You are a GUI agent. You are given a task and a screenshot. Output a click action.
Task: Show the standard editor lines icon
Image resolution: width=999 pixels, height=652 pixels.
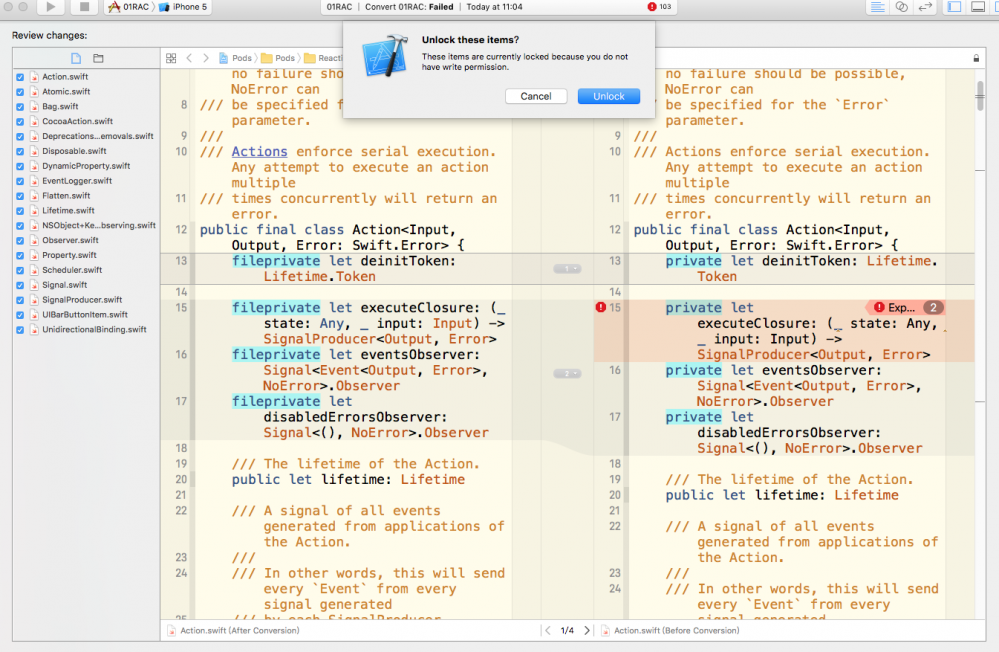[x=878, y=7]
